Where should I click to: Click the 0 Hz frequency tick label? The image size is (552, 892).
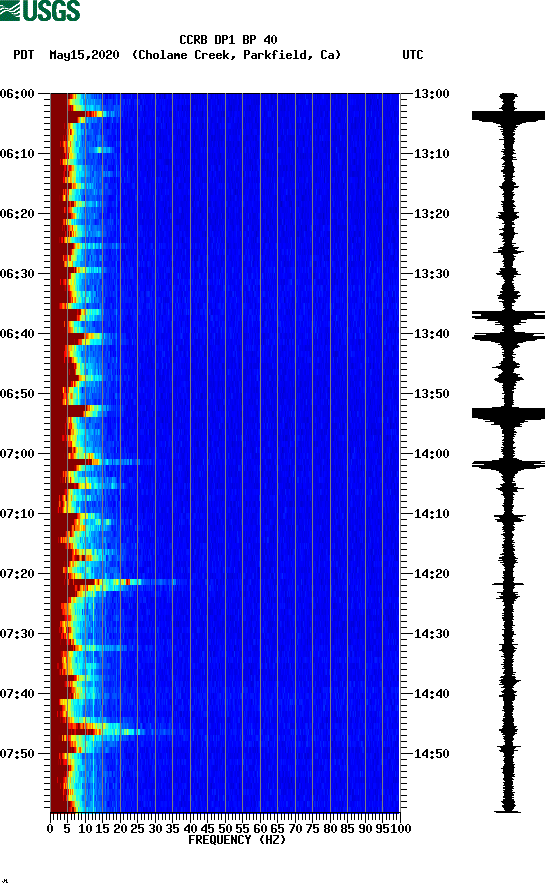tap(50, 829)
